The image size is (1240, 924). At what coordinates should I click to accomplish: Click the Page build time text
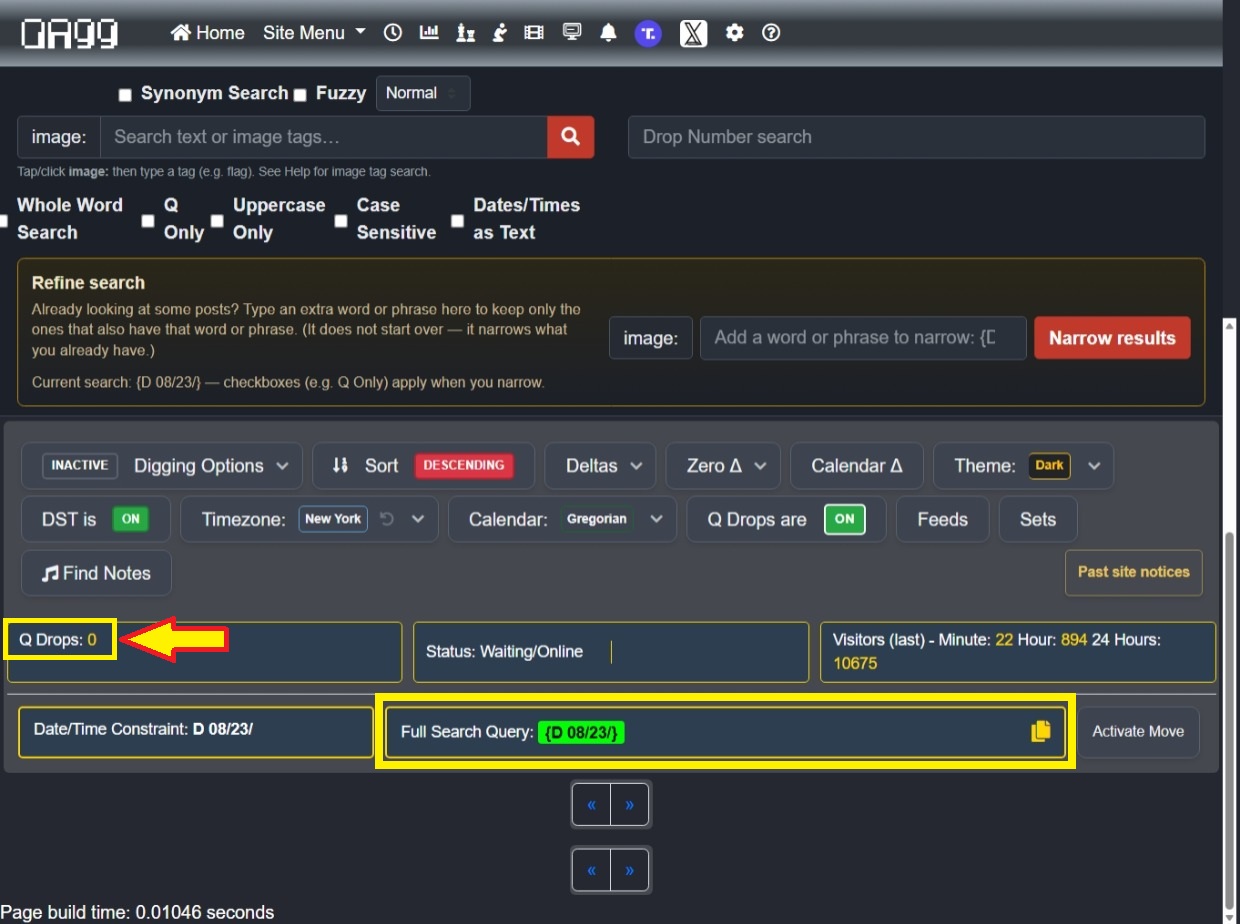point(137,912)
